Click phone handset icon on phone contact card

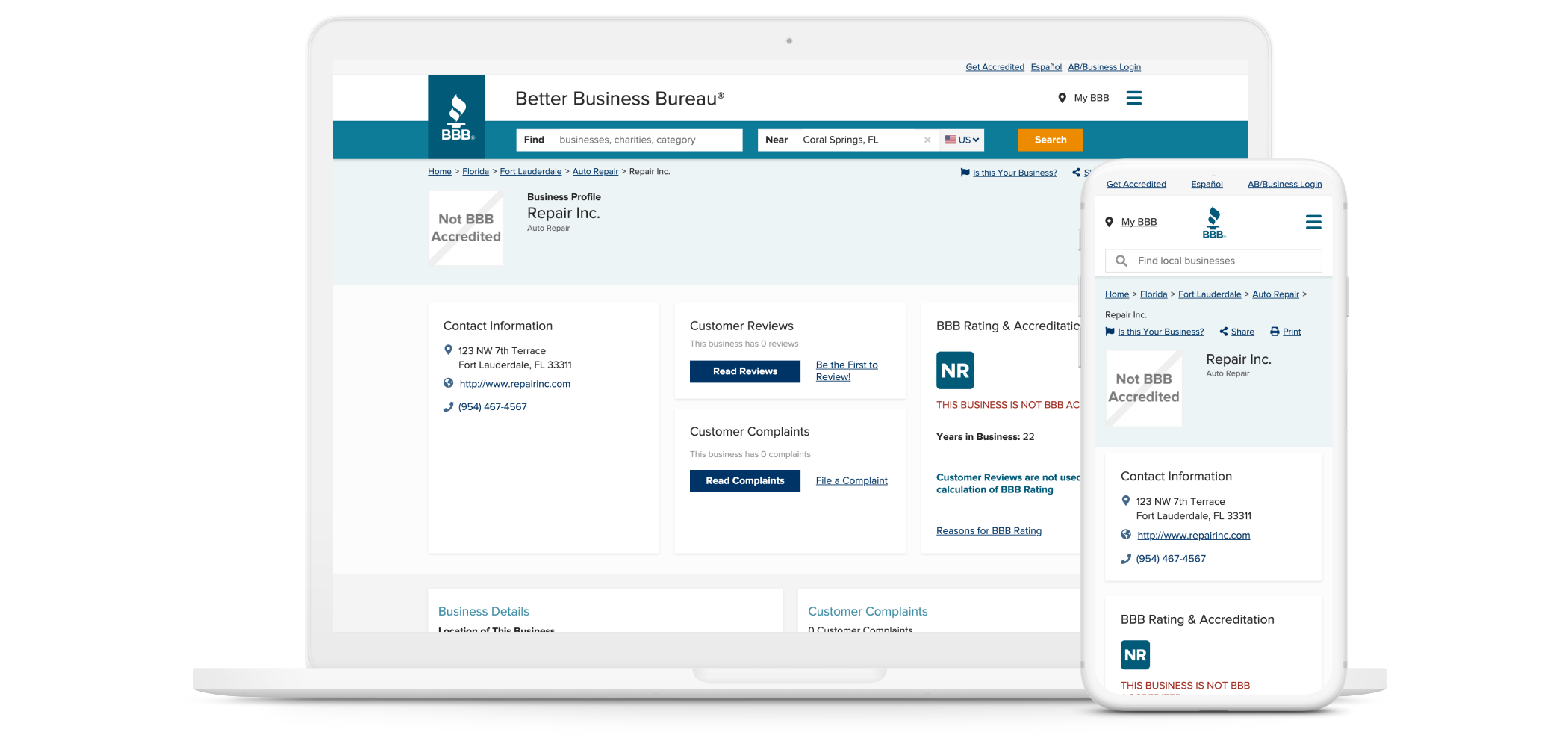1126,559
